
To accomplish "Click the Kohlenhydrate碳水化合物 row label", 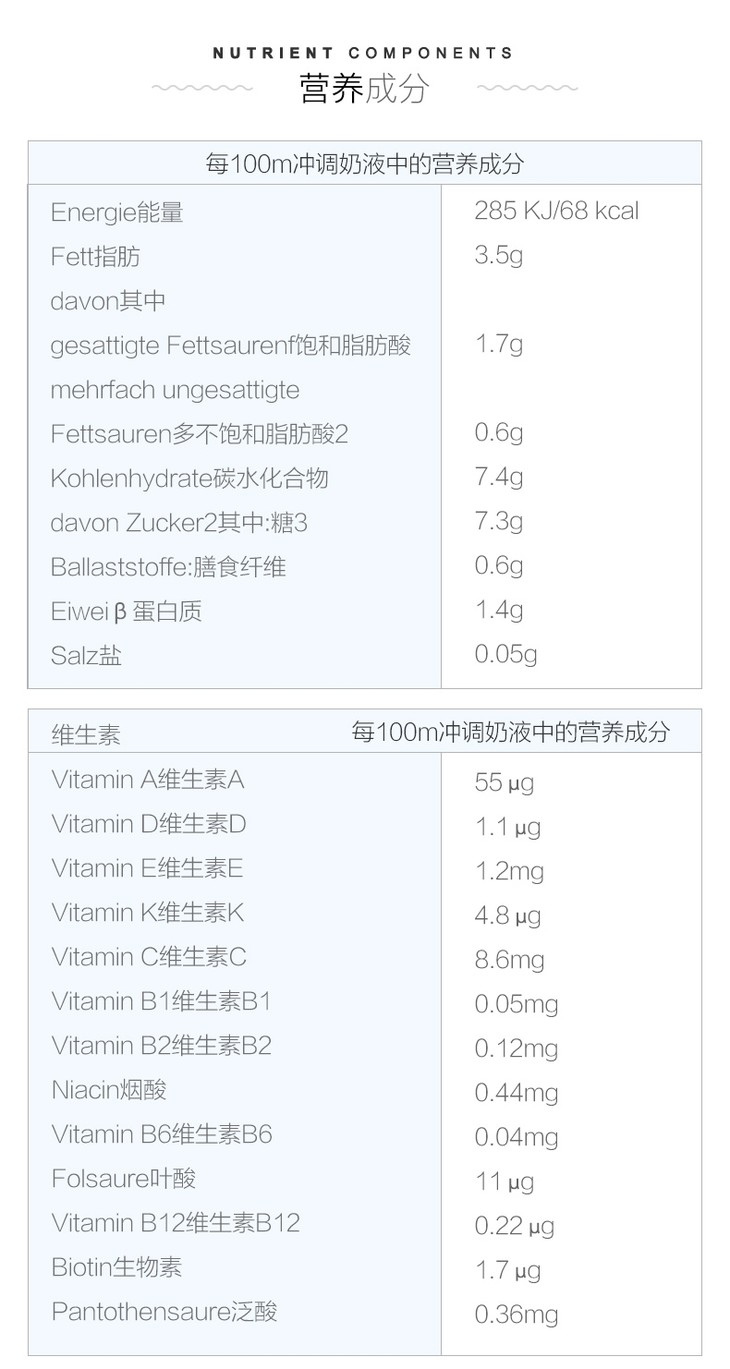I will pos(189,478).
